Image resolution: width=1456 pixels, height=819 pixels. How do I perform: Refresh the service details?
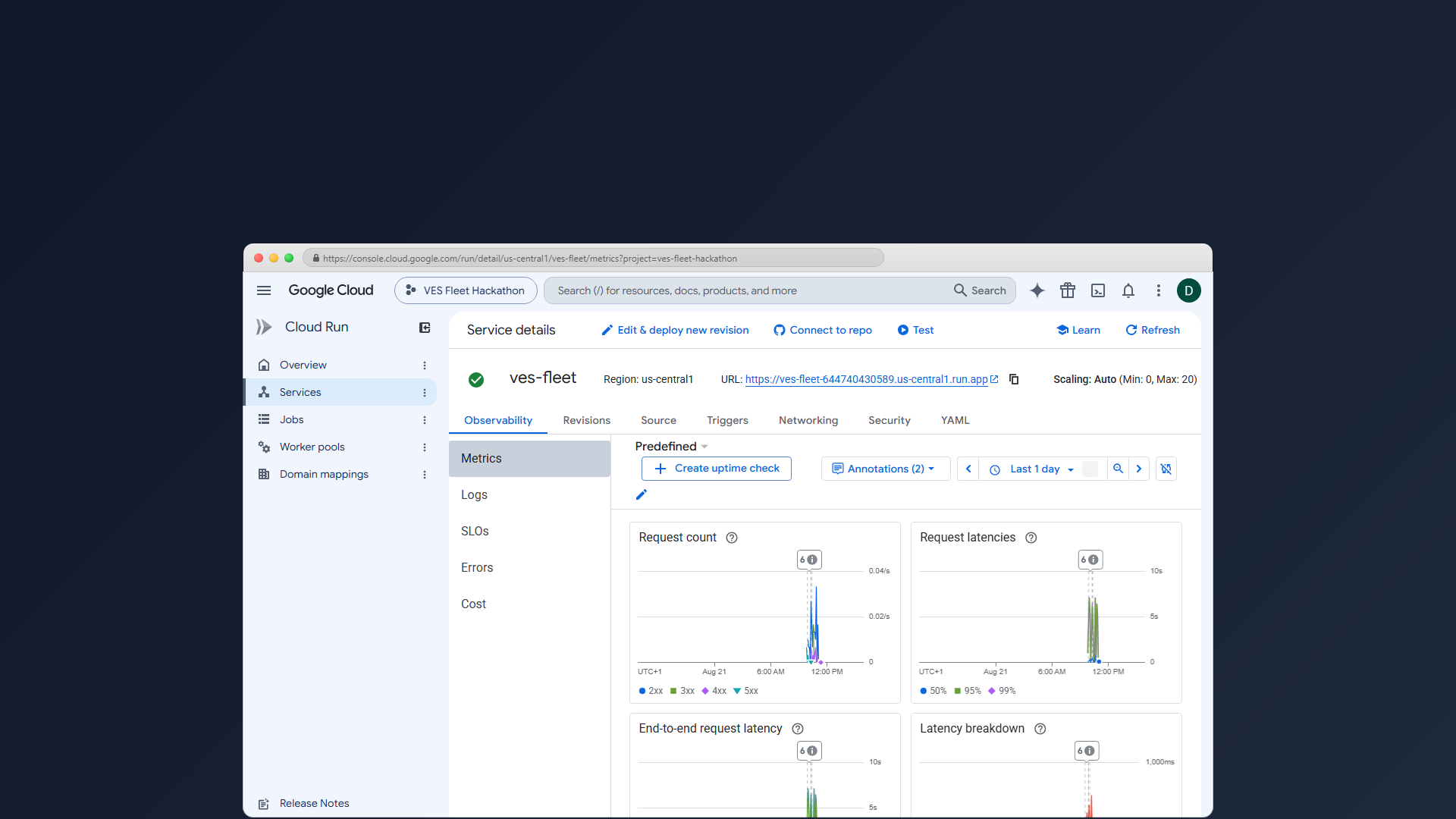click(x=1153, y=330)
